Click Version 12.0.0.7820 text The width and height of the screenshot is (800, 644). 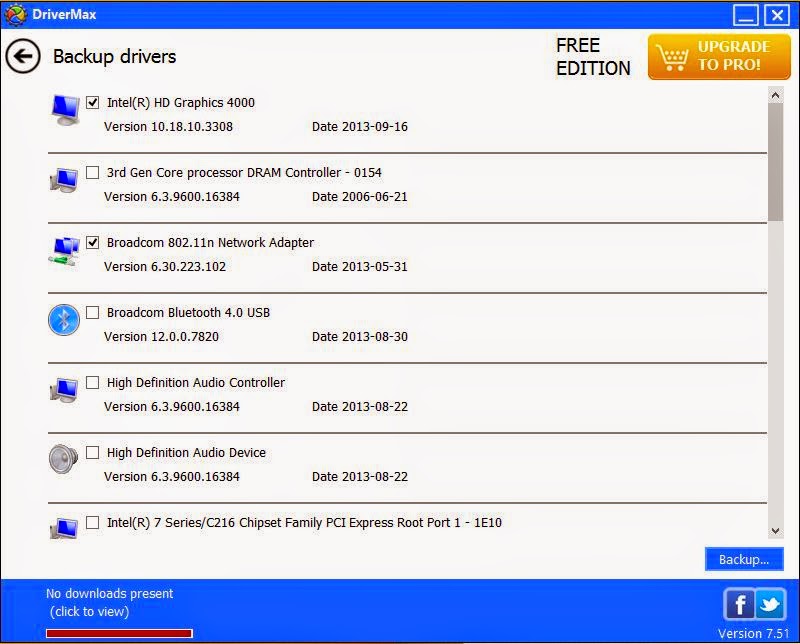tap(161, 337)
